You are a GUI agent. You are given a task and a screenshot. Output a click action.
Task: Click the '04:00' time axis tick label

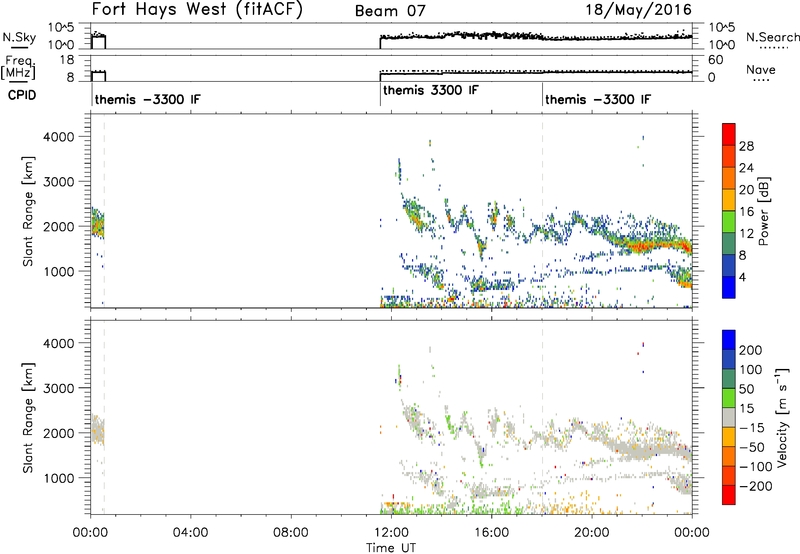191,533
